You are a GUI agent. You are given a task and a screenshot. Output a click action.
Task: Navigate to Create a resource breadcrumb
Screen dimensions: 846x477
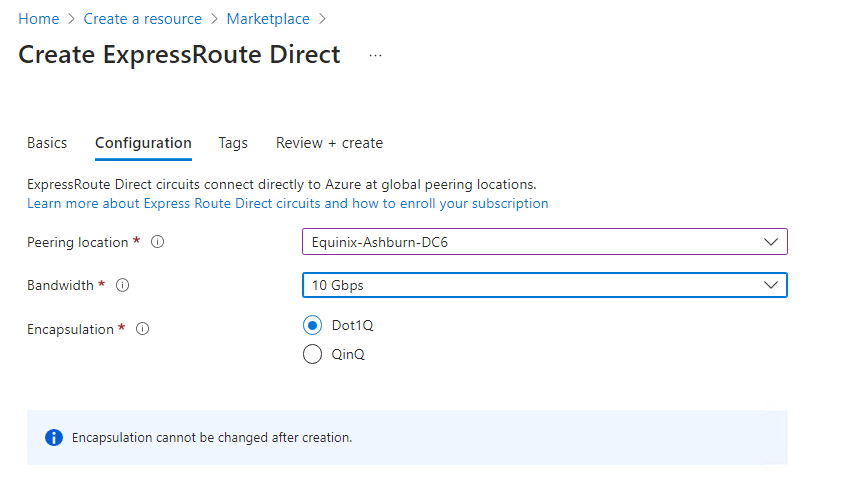point(143,19)
